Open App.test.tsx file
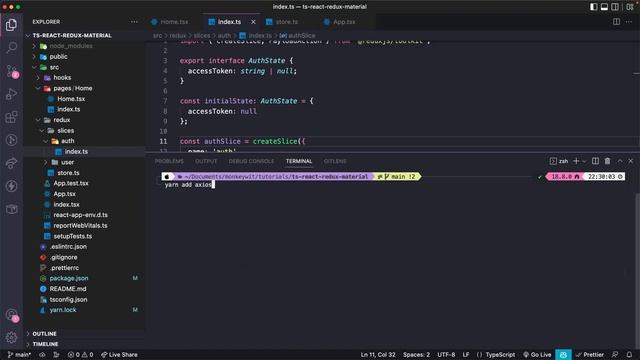Viewport: 640px width, 360px height. 71,183
